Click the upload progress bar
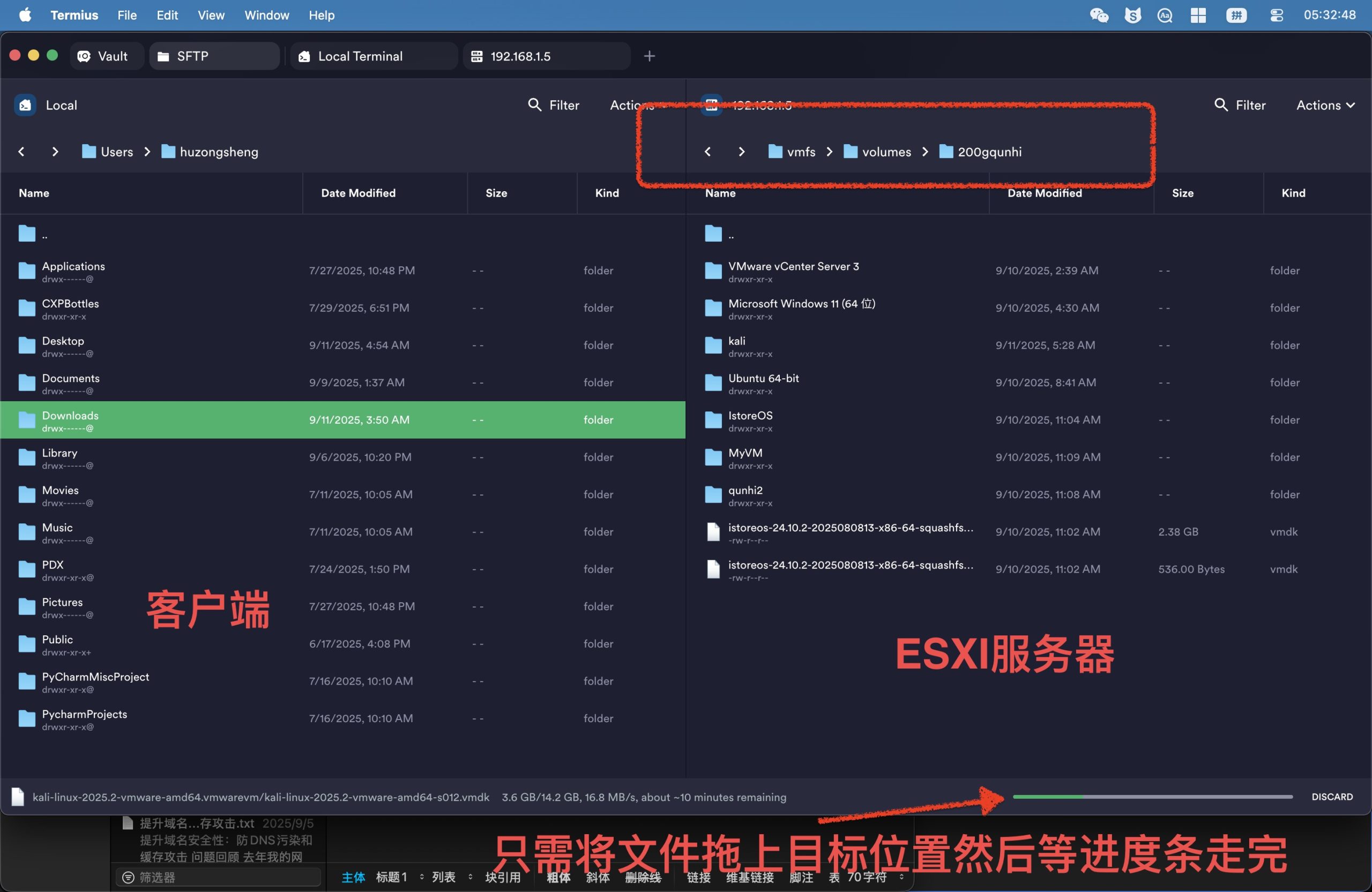 (x=1152, y=796)
